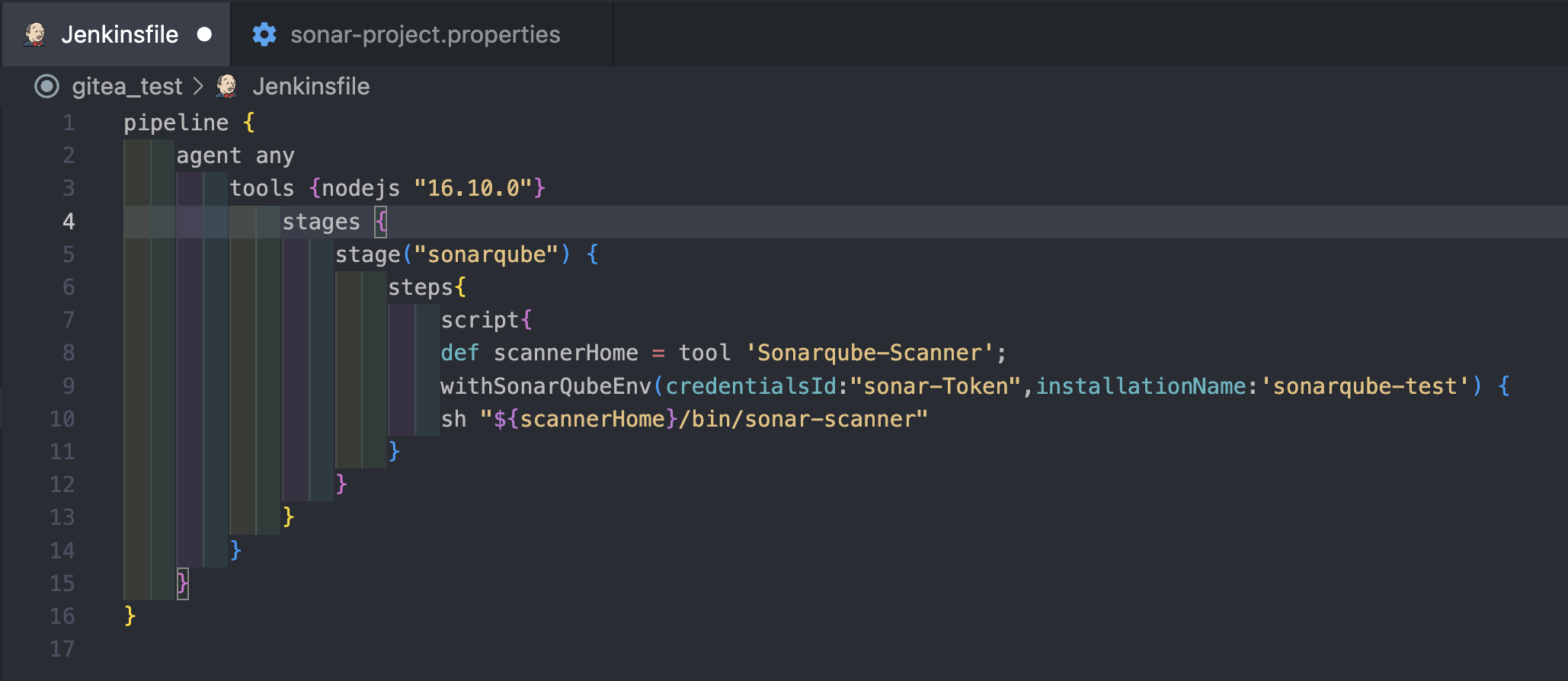
Task: Click line number 1 in the gutter
Action: pyautogui.click(x=69, y=123)
